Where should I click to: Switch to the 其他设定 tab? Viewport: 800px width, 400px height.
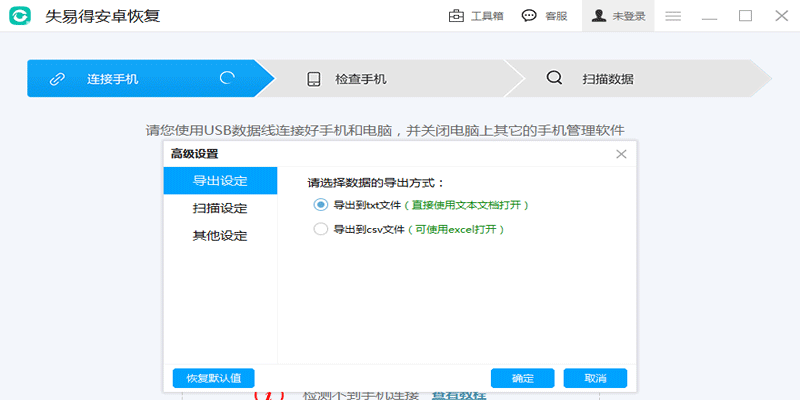coord(220,236)
